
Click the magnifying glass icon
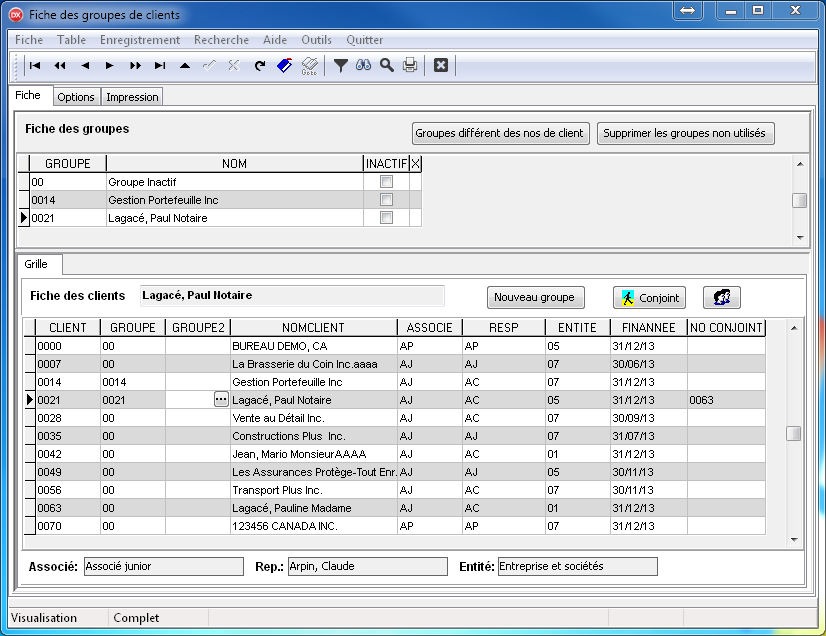point(386,66)
